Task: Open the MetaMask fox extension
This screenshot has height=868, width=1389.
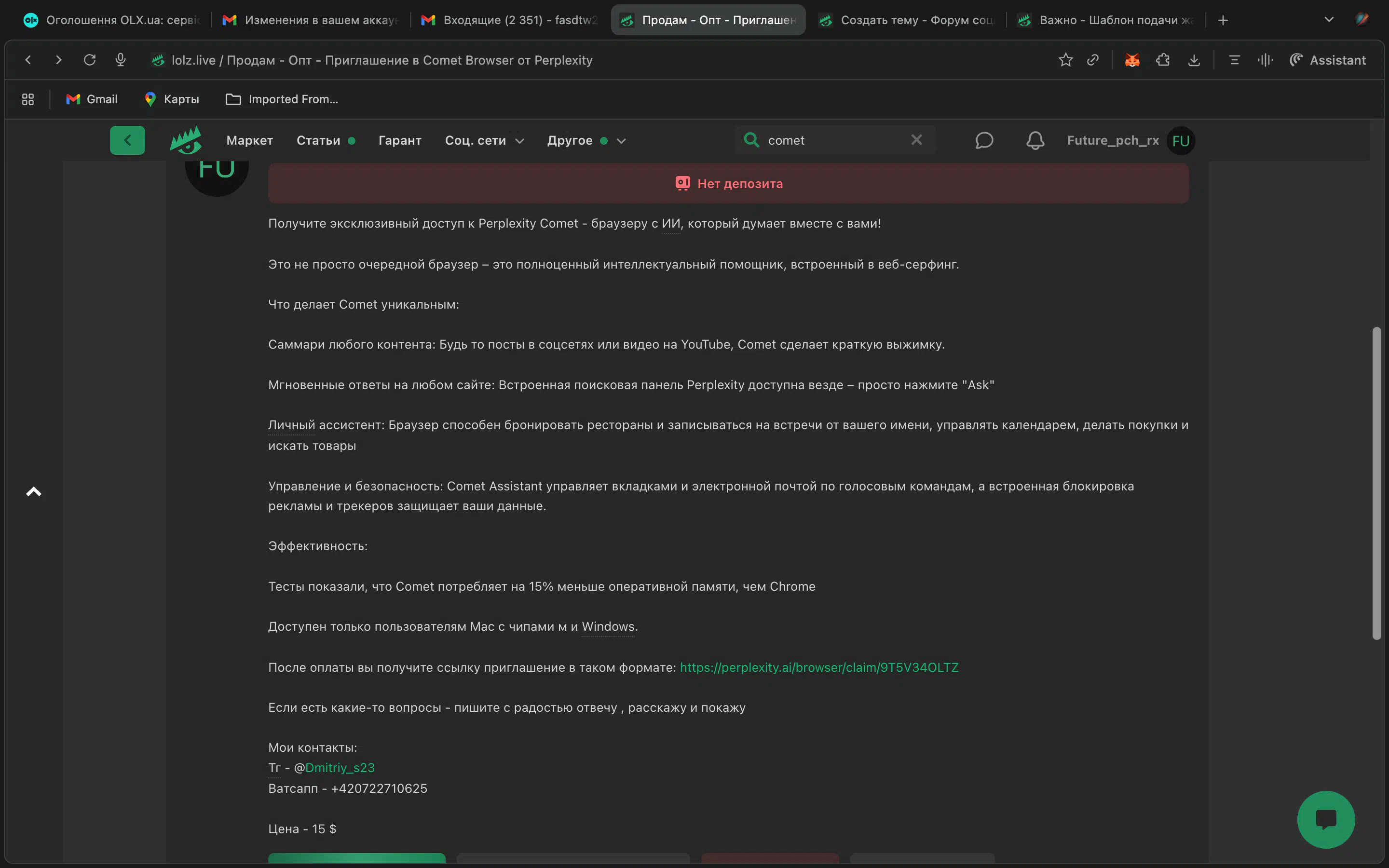Action: (1132, 60)
